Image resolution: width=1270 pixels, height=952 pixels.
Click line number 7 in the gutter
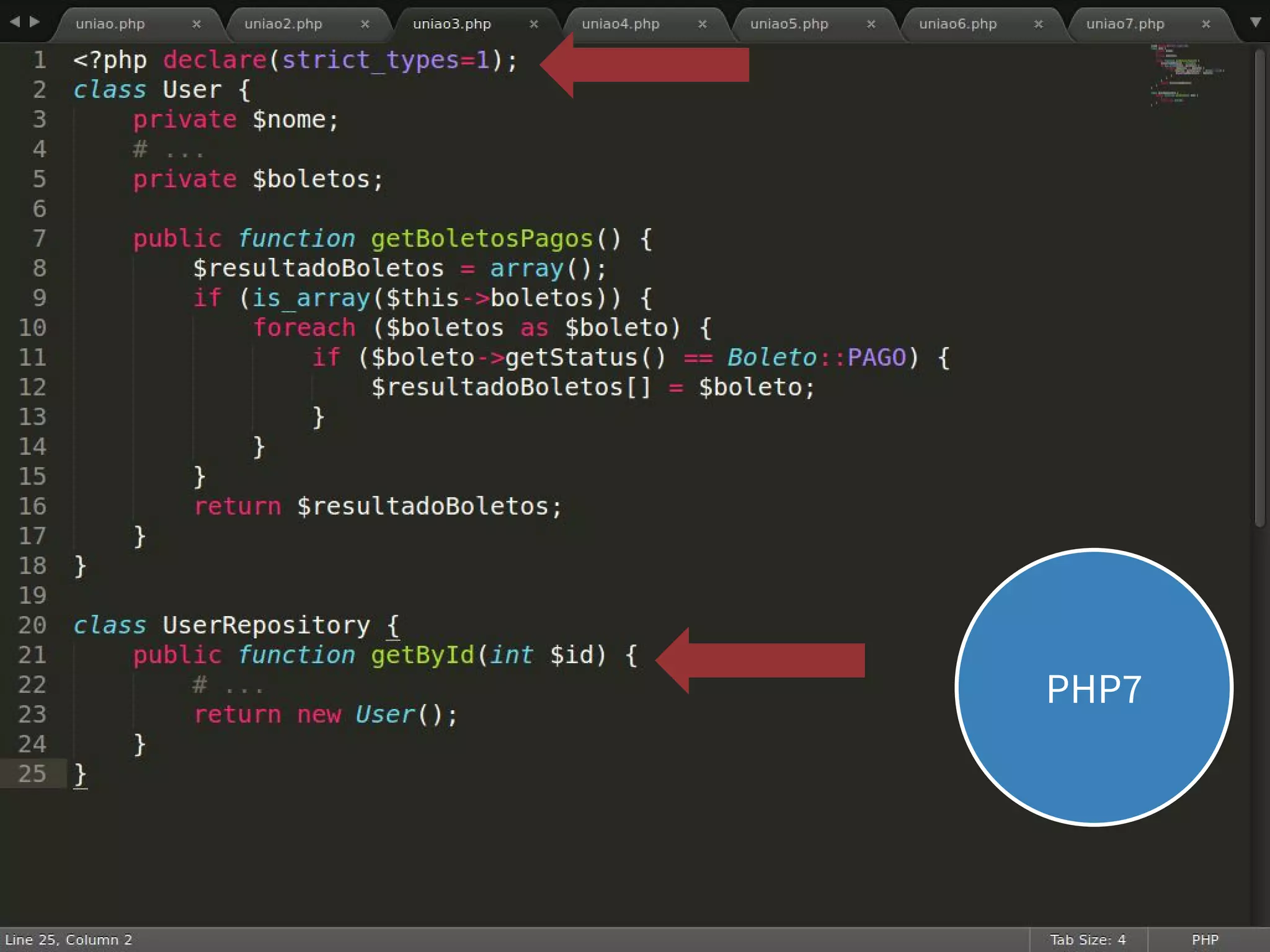coord(40,239)
